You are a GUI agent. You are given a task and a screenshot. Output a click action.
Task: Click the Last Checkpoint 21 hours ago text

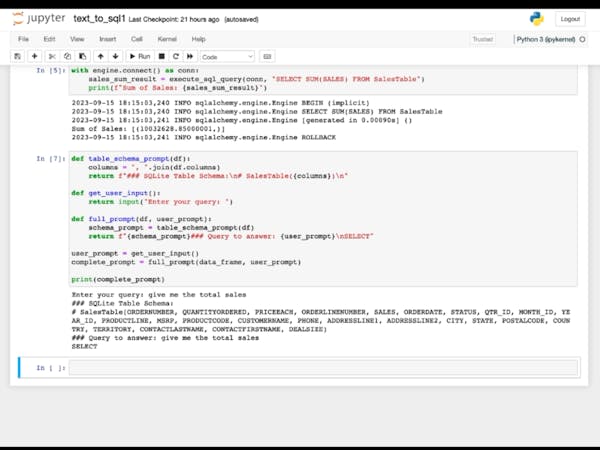[174, 20]
